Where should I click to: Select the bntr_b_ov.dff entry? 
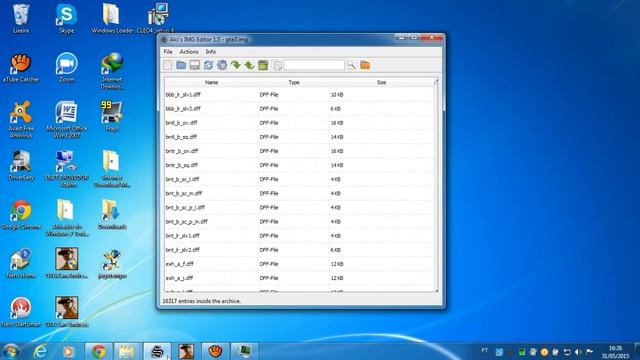point(299,151)
